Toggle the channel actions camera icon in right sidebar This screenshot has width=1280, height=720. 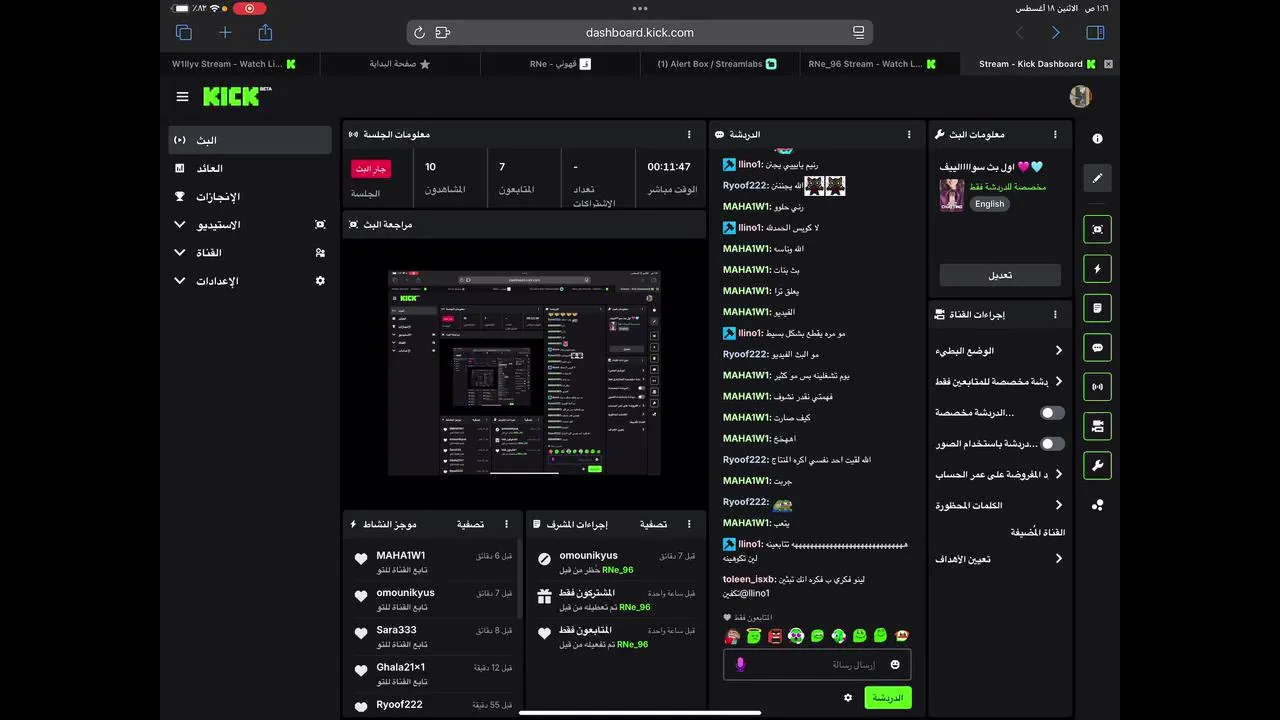coord(1097,426)
